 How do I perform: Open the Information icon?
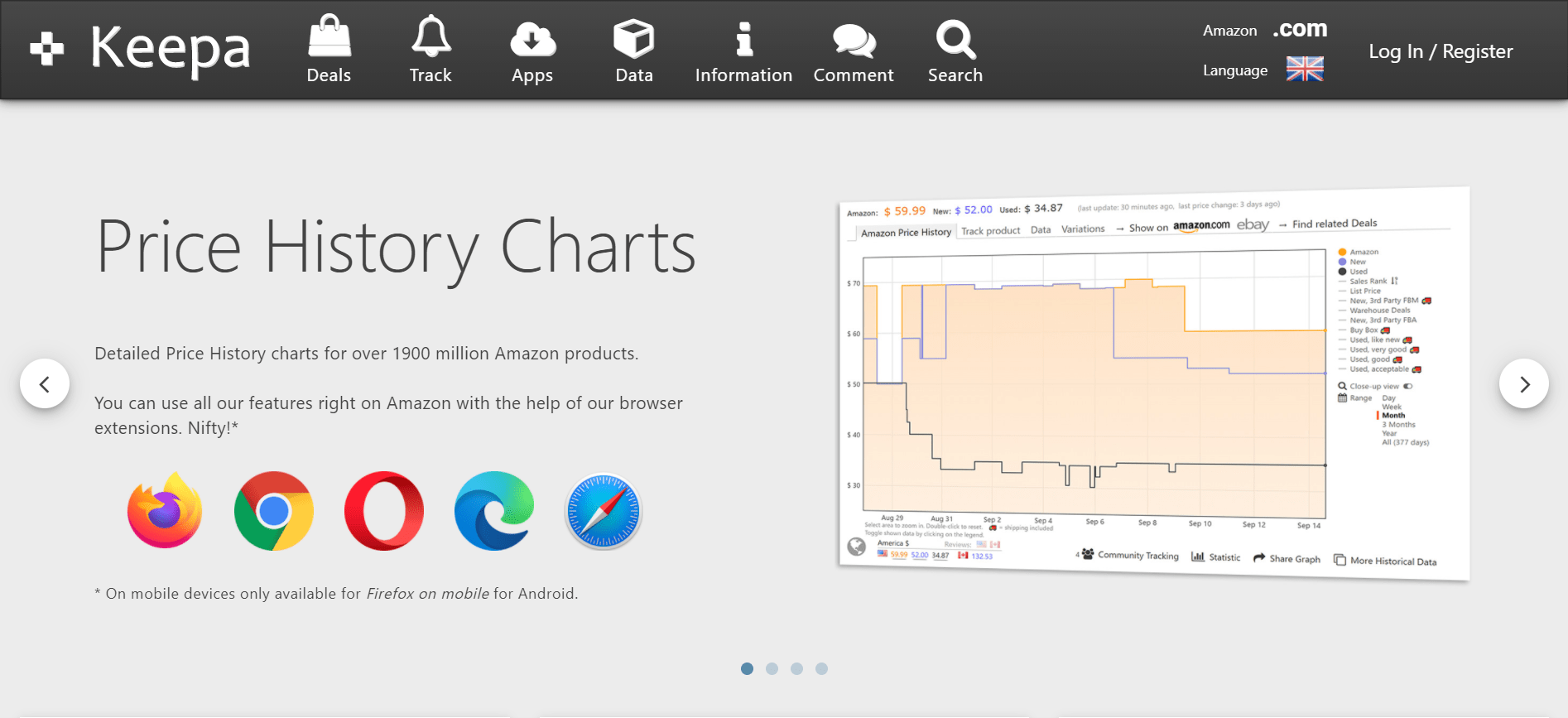click(744, 39)
